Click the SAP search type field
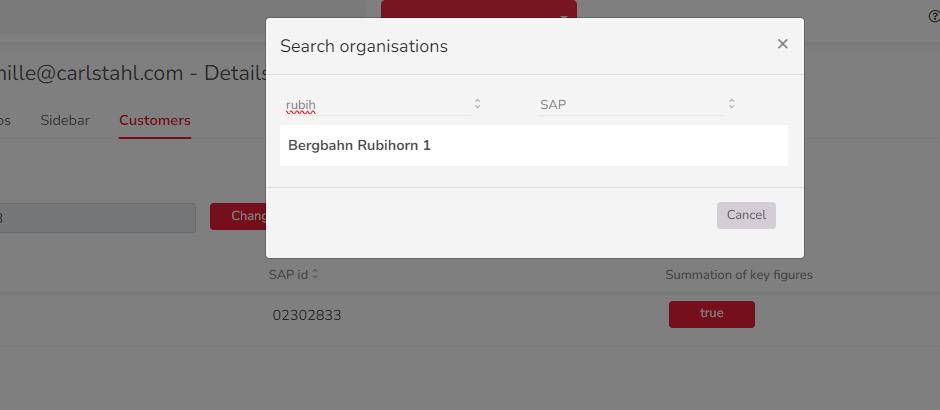Image resolution: width=940 pixels, height=410 pixels. 628,104
